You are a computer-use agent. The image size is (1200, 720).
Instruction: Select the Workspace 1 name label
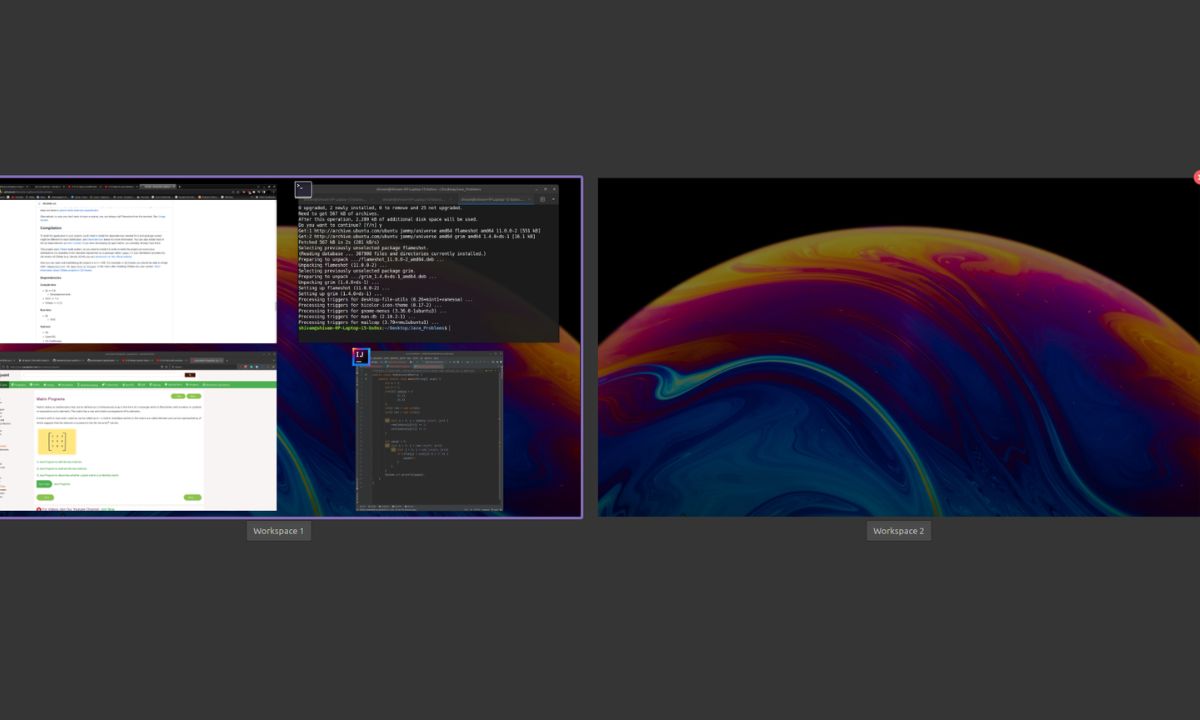(x=278, y=531)
